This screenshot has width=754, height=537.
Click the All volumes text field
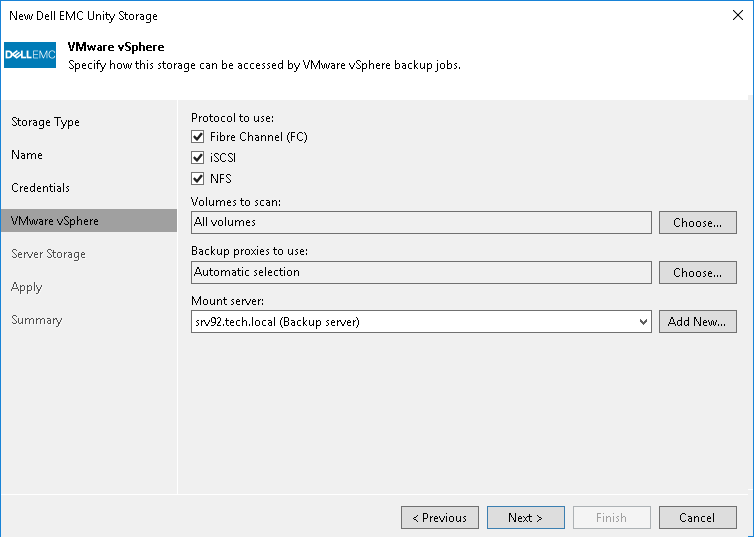pos(421,223)
